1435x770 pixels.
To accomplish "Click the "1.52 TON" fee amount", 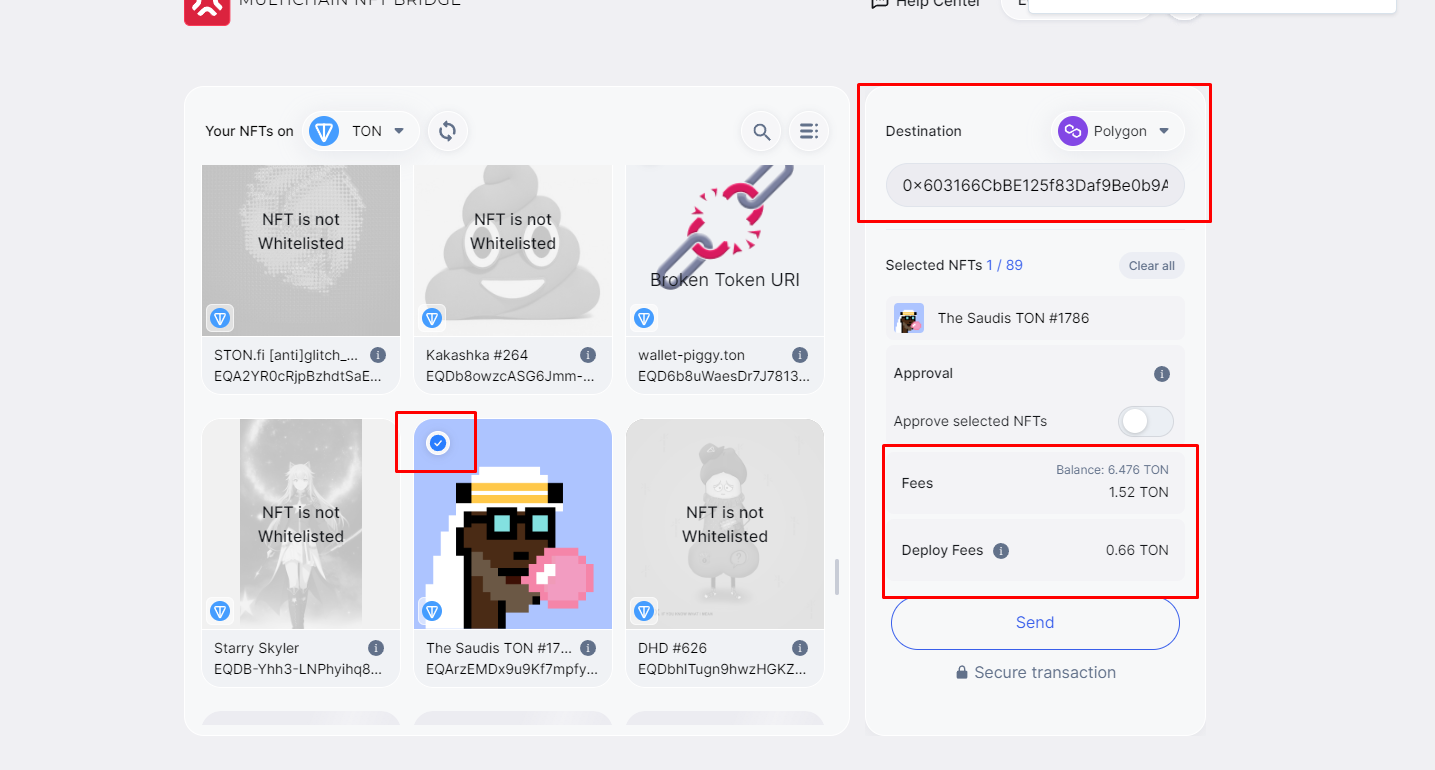I will 1139,492.
